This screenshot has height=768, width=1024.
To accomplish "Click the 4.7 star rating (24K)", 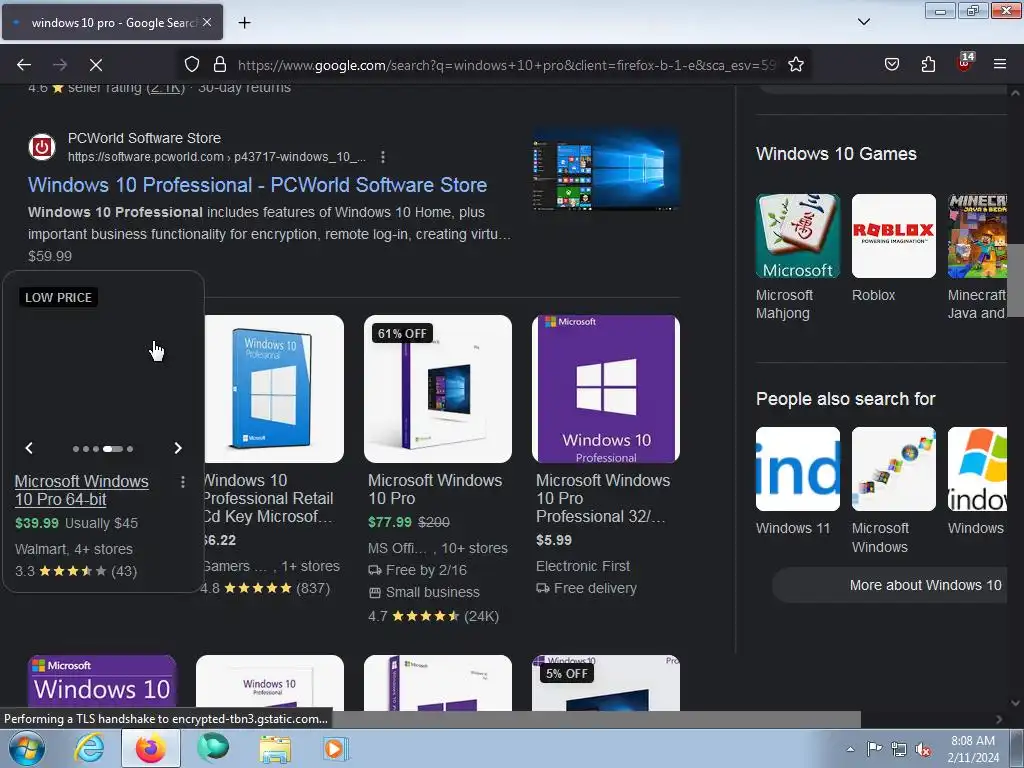I will tap(433, 616).
